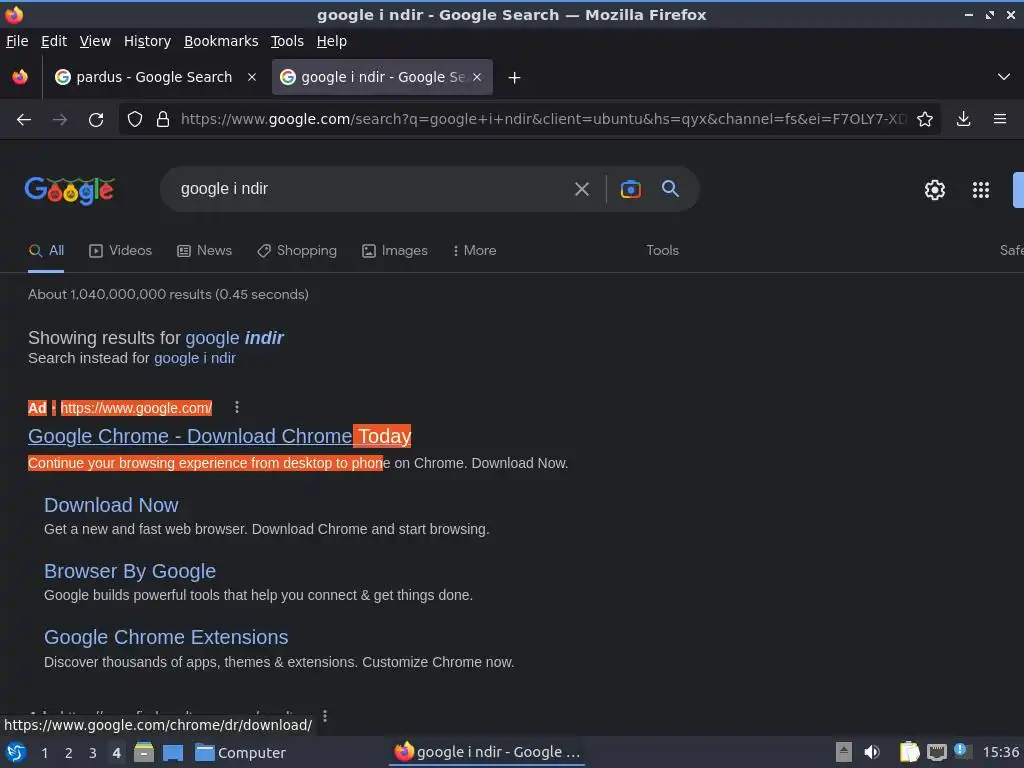The width and height of the screenshot is (1024, 768).
Task: Open the Google apps grid
Action: (981, 190)
